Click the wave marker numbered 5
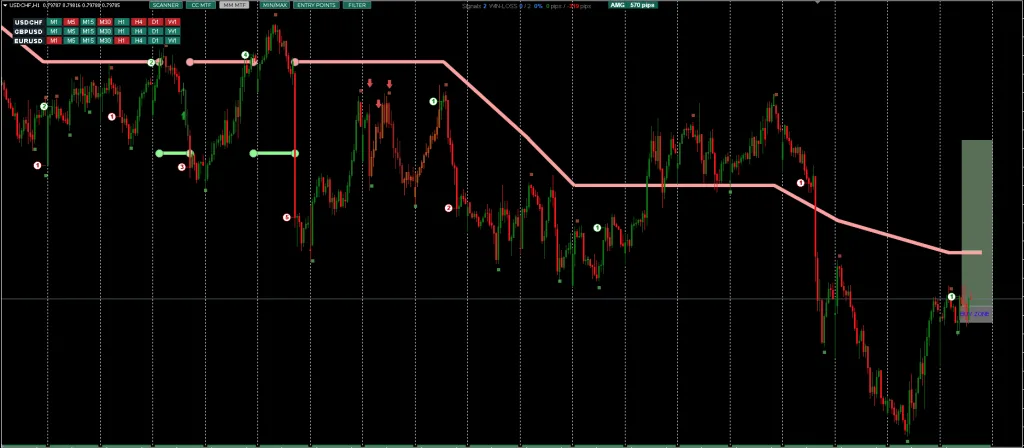This screenshot has height=448, width=1024. point(287,217)
